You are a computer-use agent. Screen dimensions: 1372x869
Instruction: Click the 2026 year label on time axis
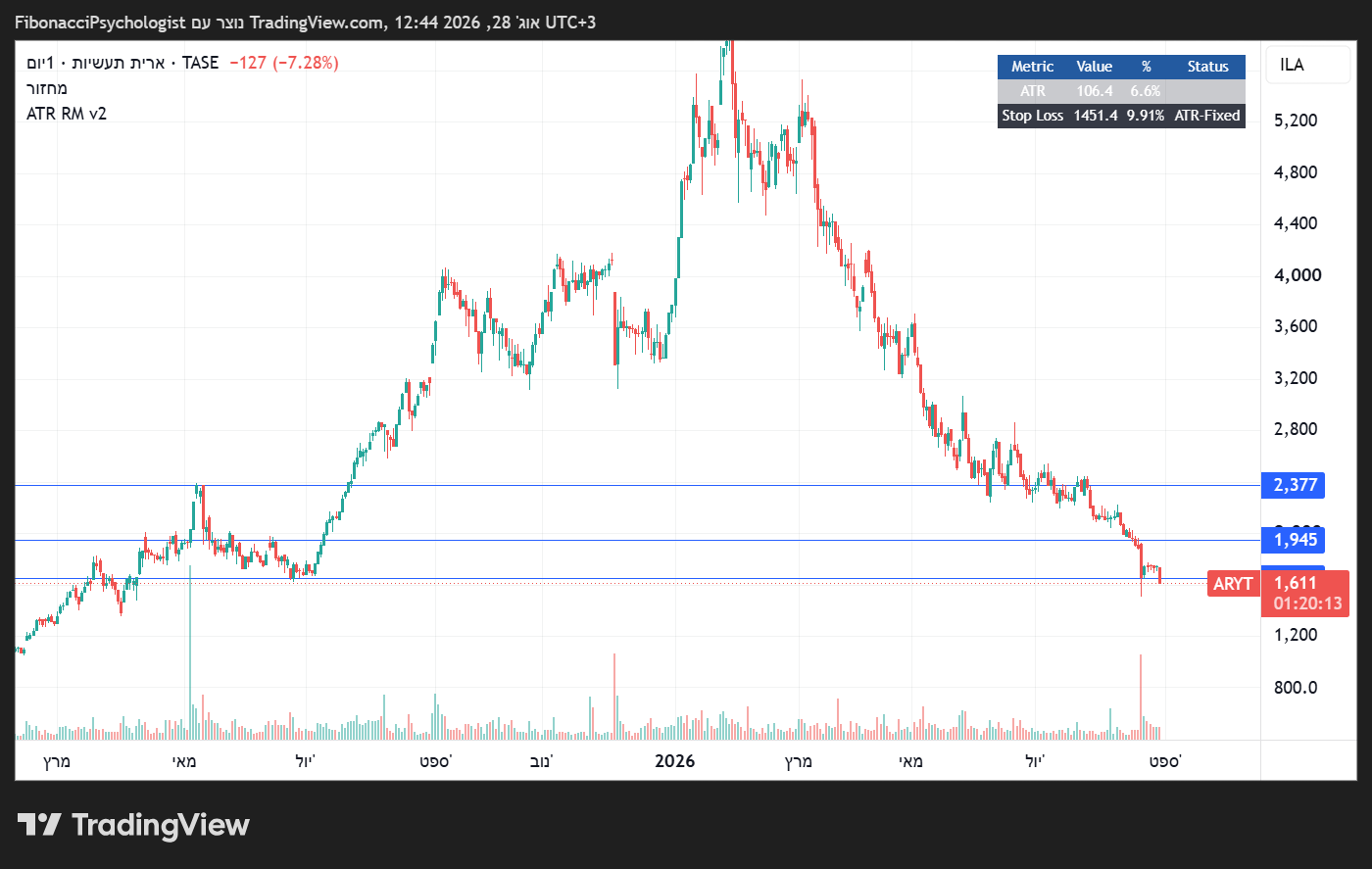coord(674,761)
